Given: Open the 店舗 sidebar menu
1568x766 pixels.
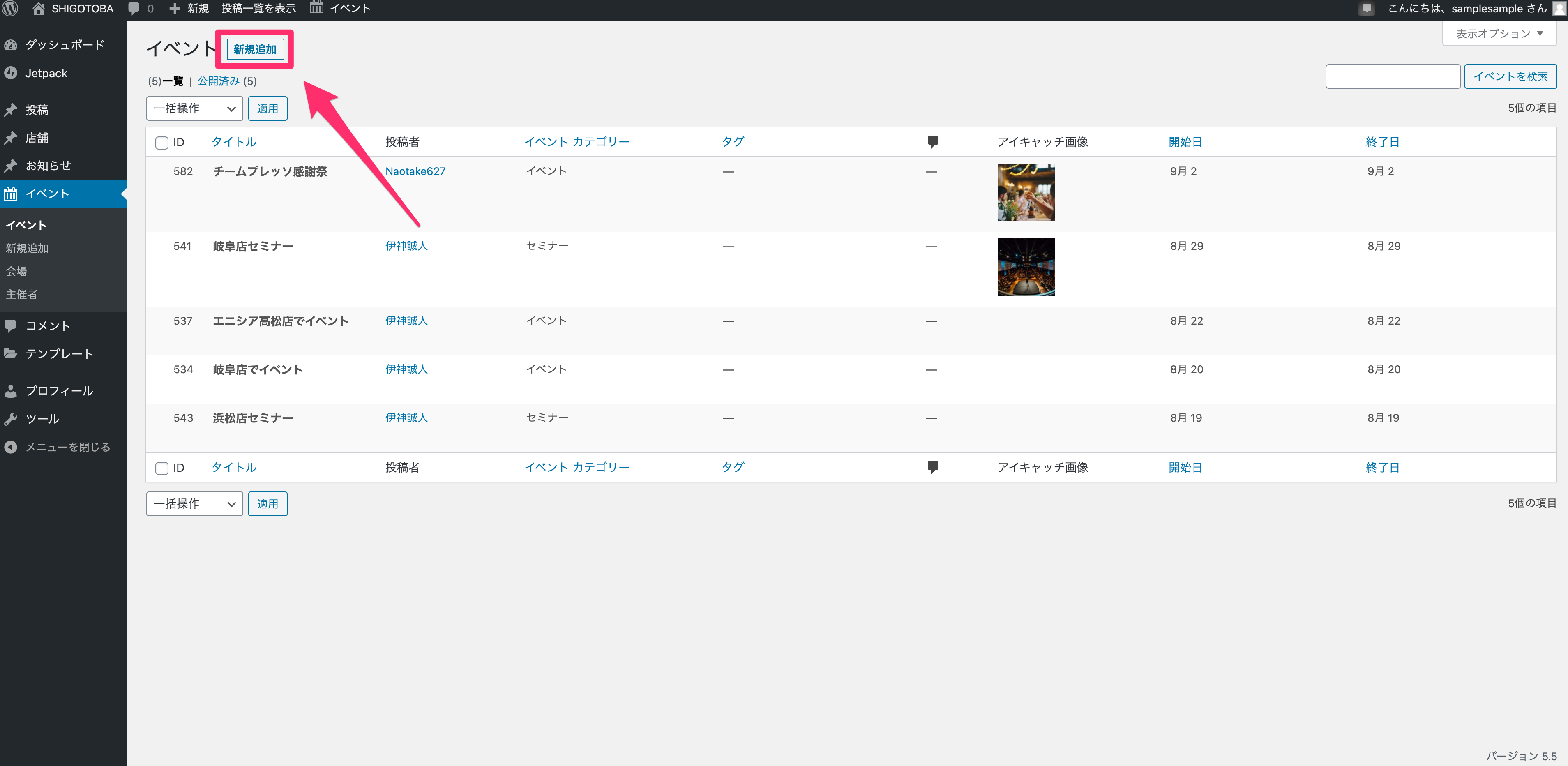Looking at the screenshot, I should point(37,138).
